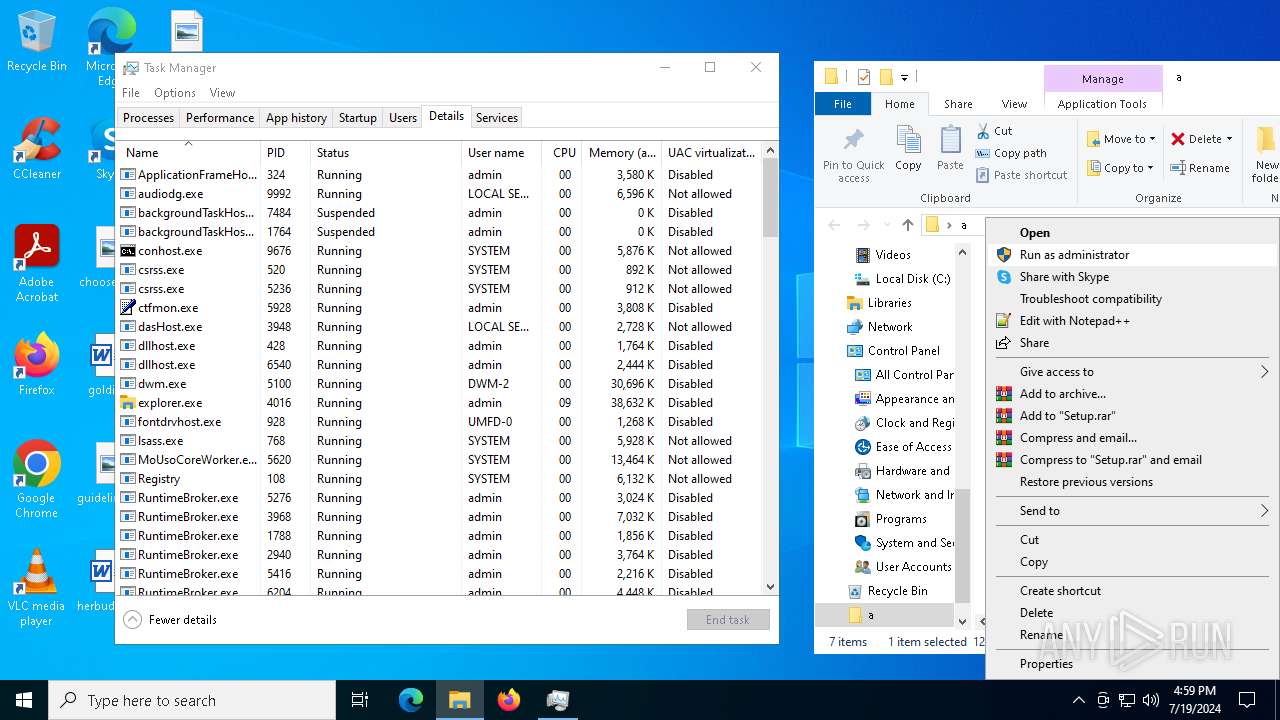
Task: Sort by the Memory column header
Action: [622, 153]
